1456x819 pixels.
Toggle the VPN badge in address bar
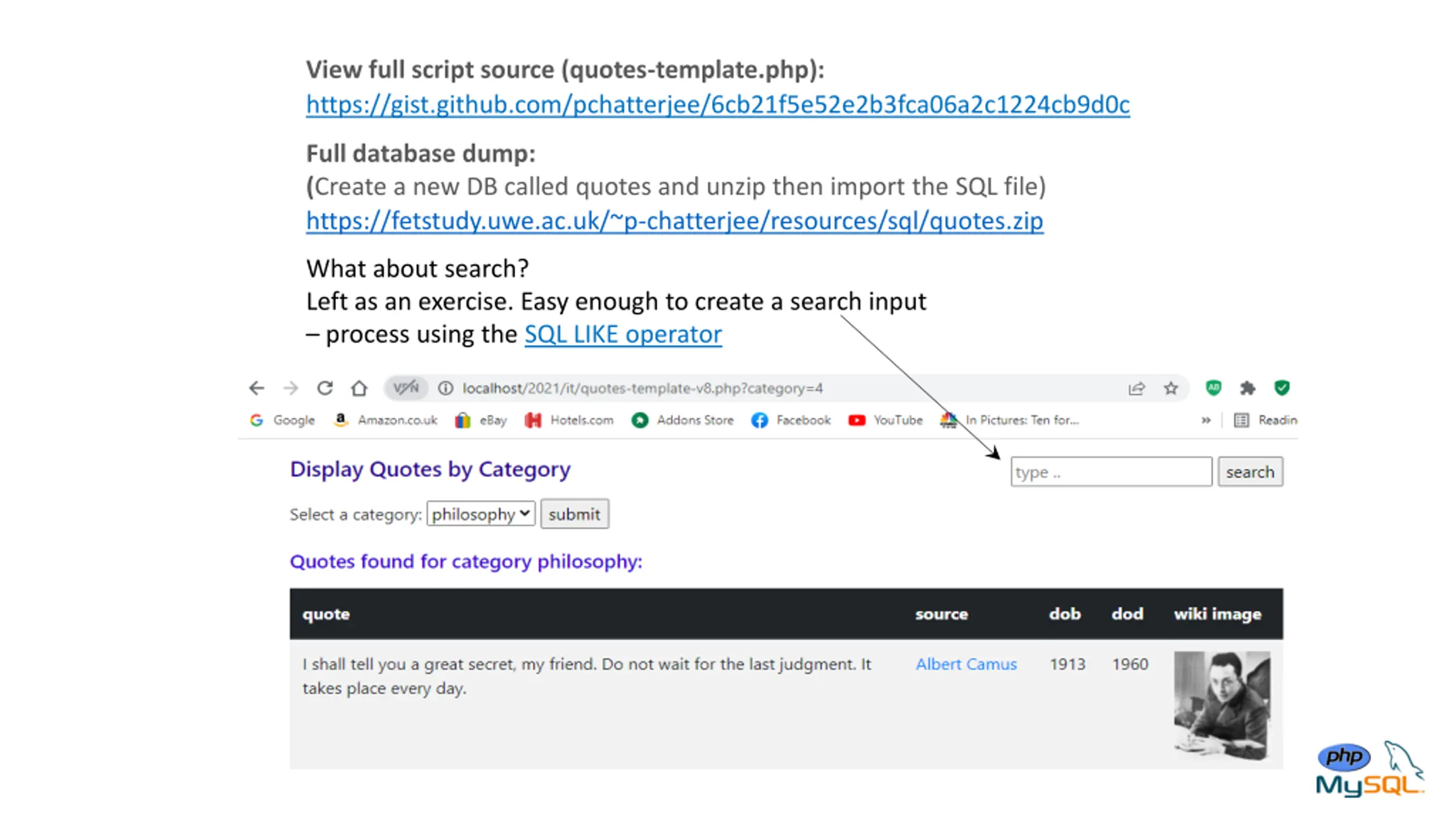click(x=406, y=388)
